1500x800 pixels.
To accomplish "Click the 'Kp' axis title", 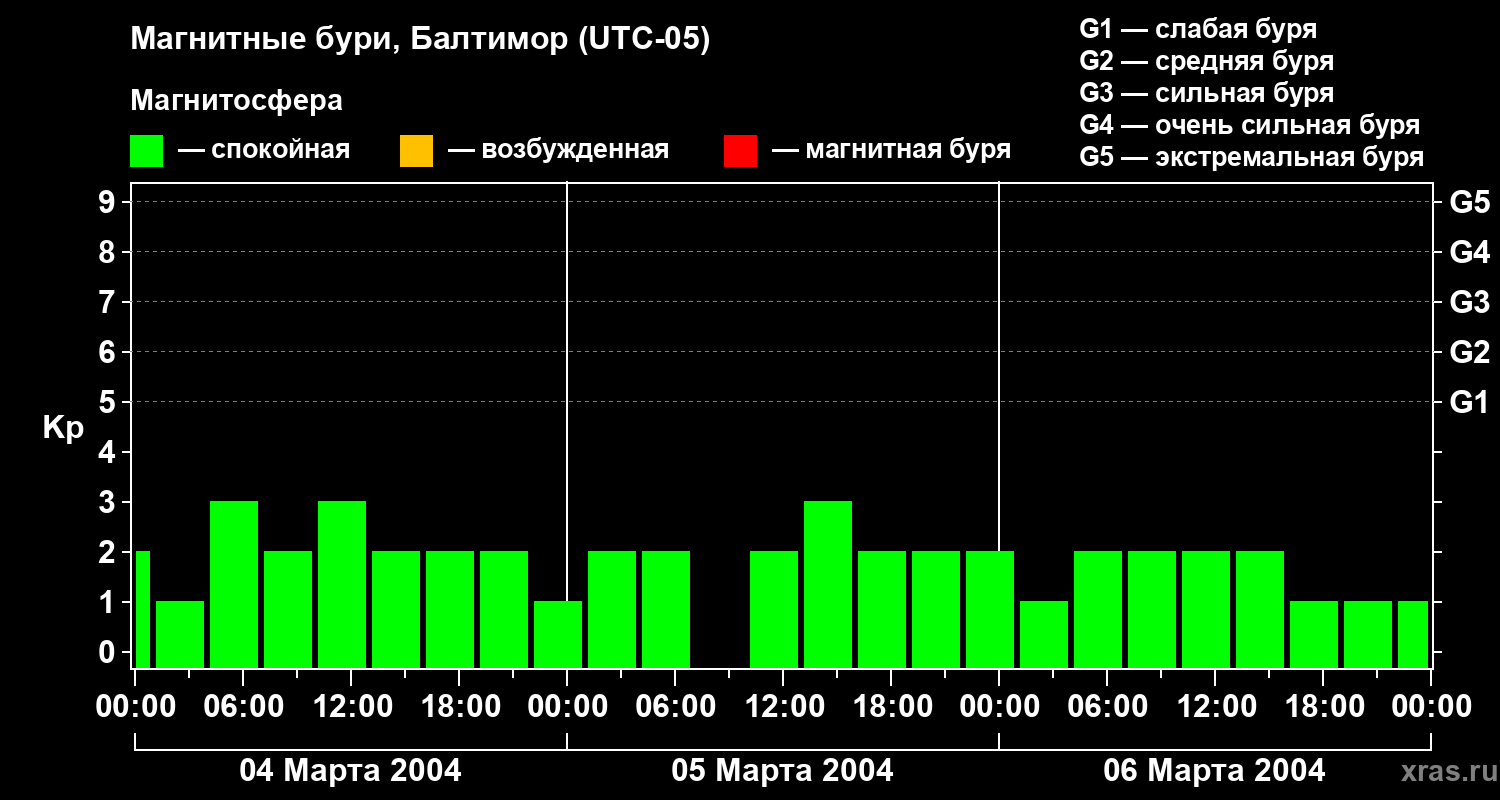I will (64, 428).
